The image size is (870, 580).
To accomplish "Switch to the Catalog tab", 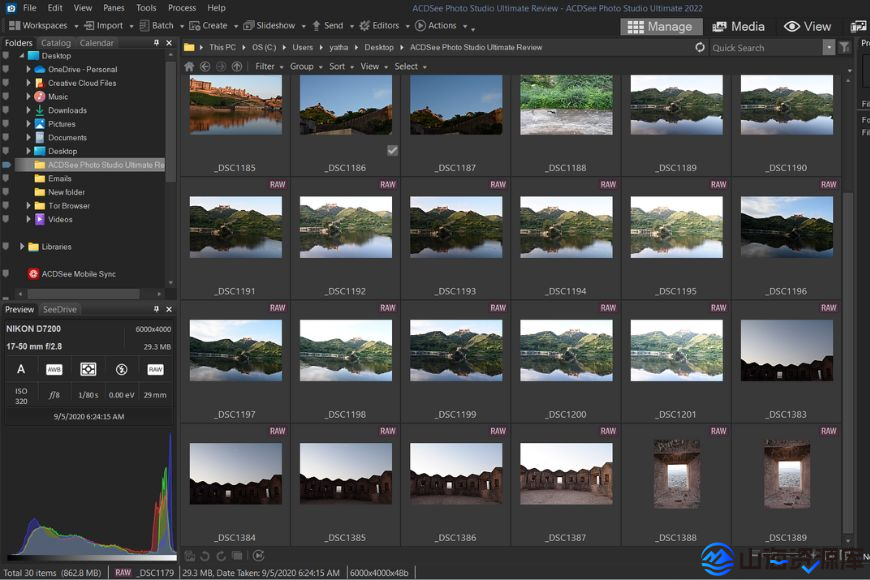I will (56, 43).
